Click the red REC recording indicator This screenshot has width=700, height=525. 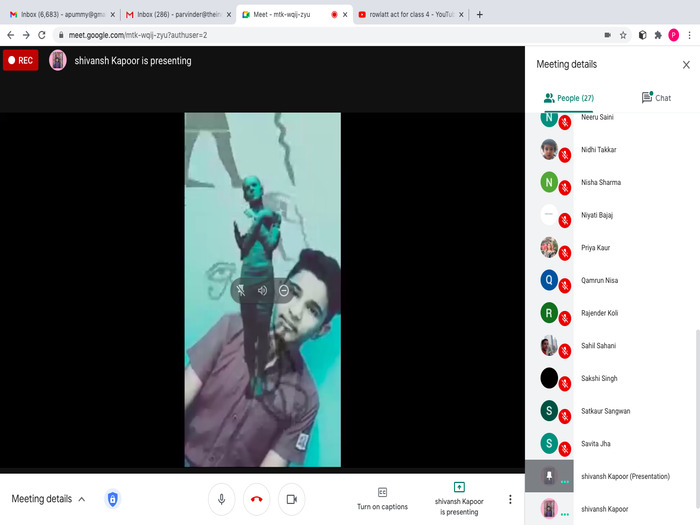(x=21, y=60)
